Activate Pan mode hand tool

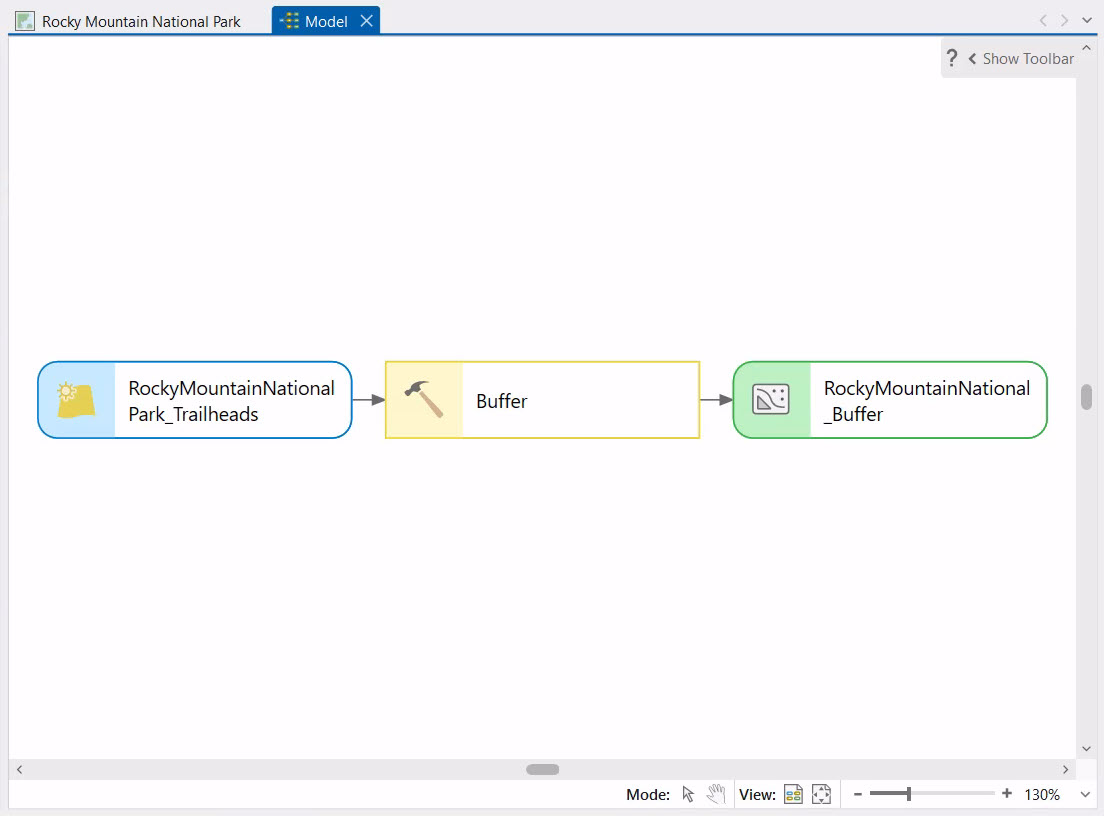coord(716,794)
